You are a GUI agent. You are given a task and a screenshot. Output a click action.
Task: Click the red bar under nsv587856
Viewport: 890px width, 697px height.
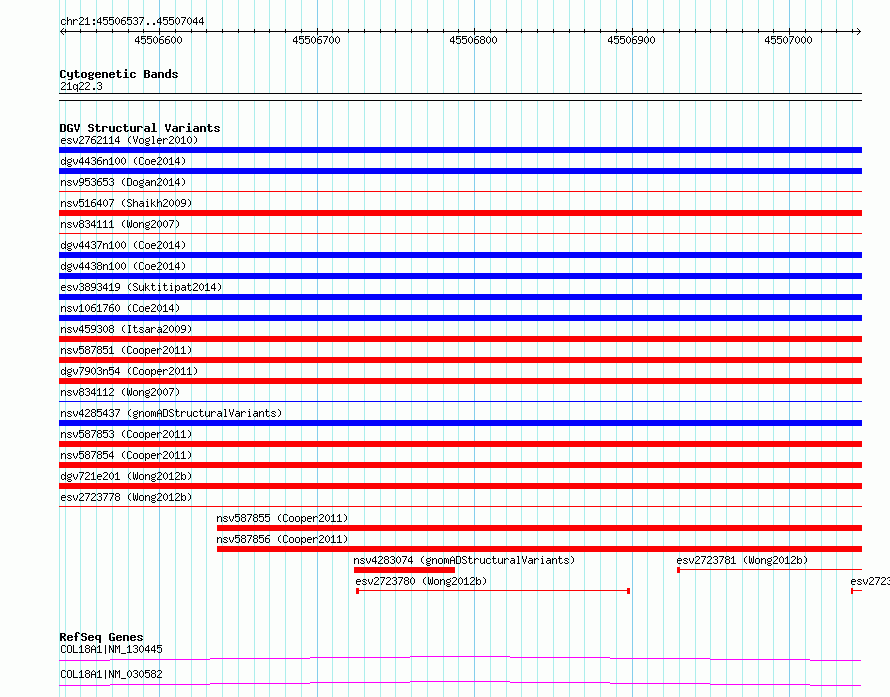[539, 549]
